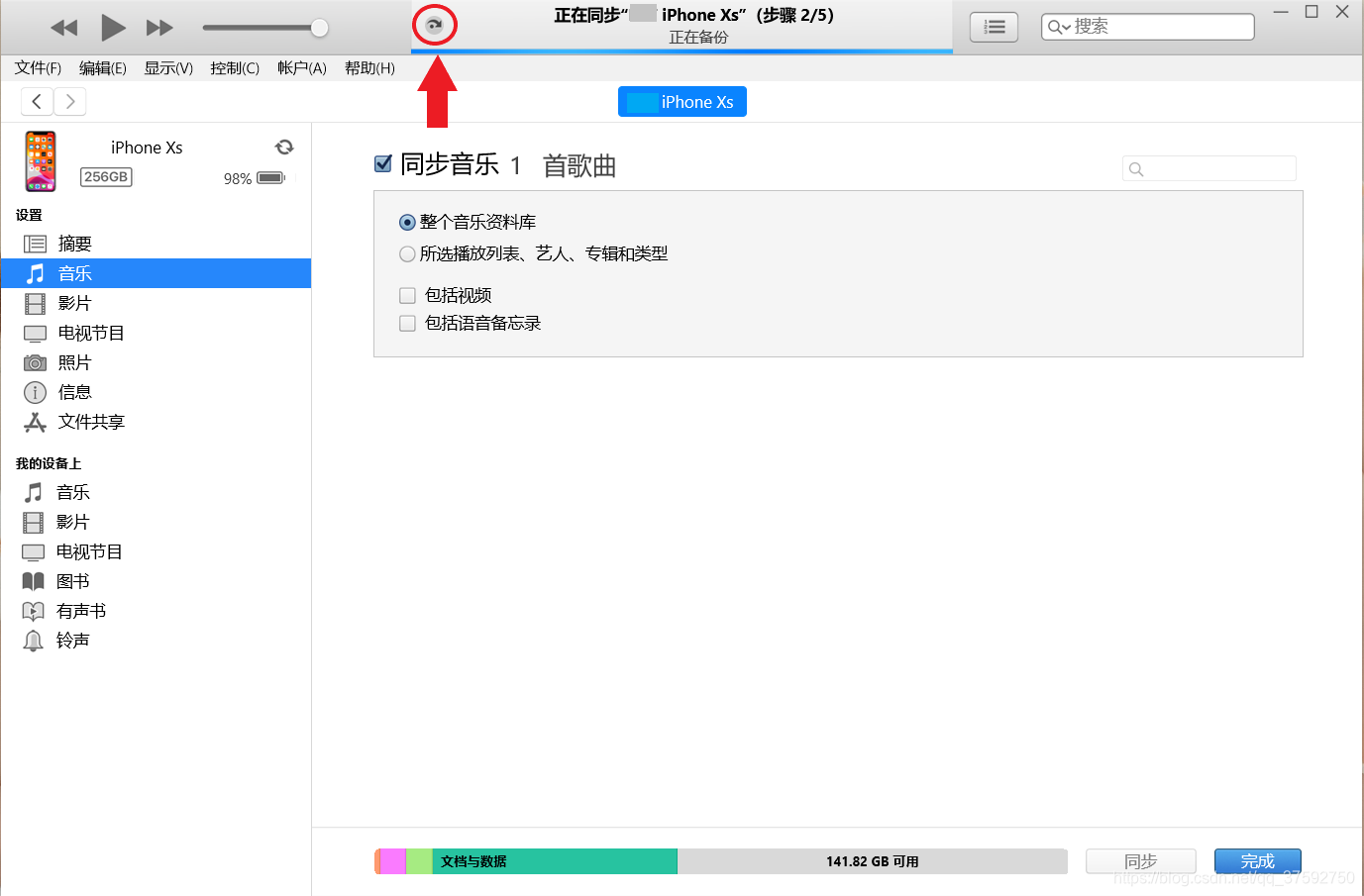Open the 编辑(E) menu
This screenshot has width=1364, height=896.
point(103,68)
